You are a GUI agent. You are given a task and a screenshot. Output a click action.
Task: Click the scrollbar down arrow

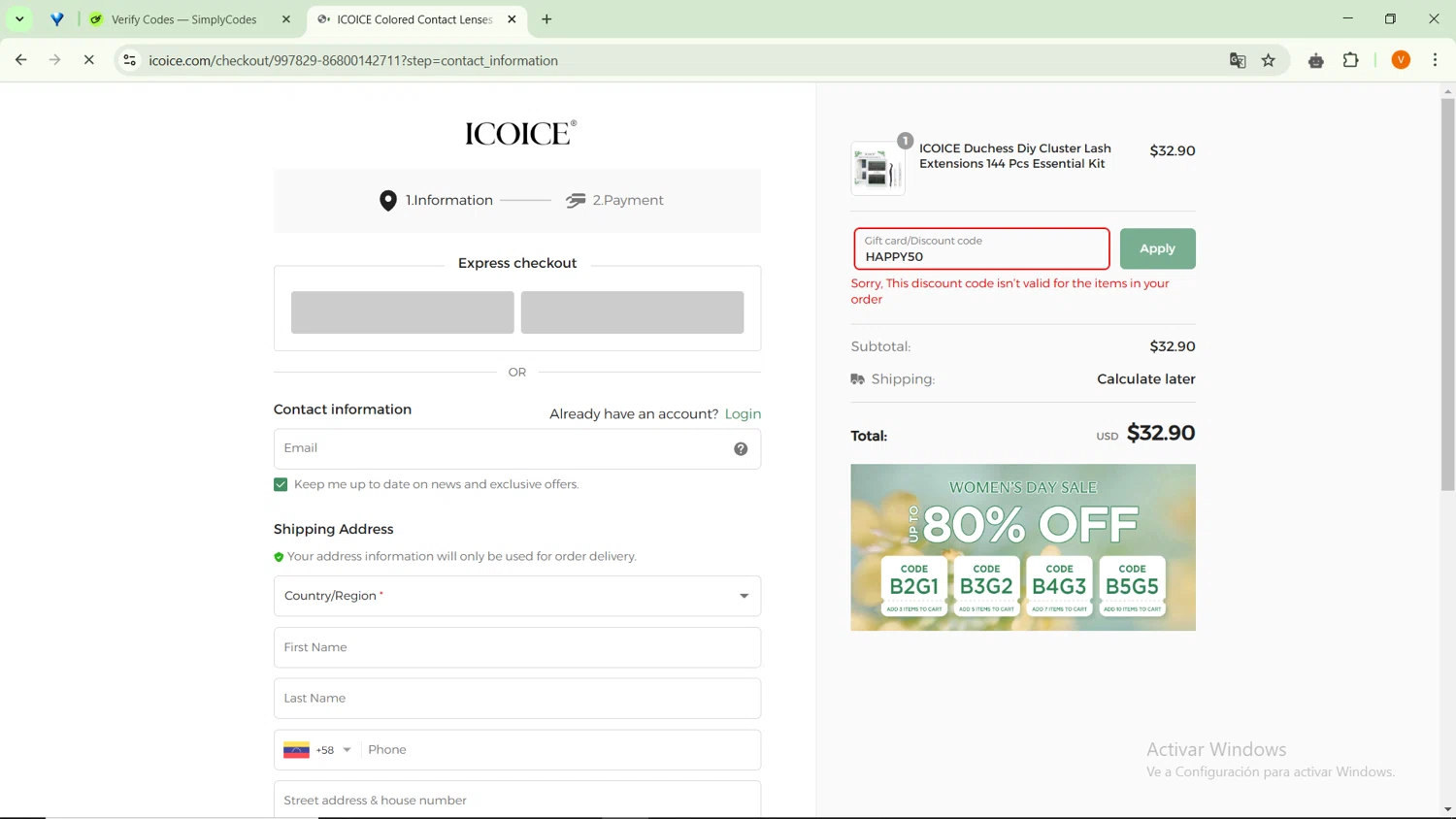[x=1447, y=809]
